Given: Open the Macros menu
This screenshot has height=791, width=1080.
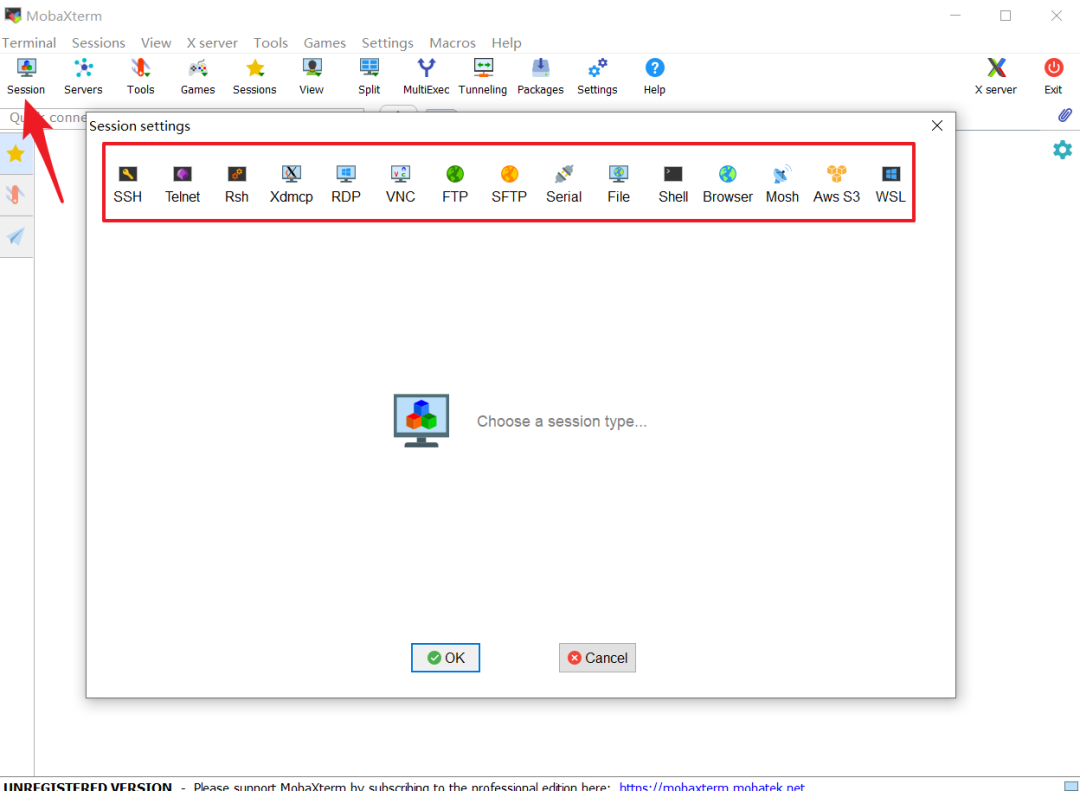Looking at the screenshot, I should (x=452, y=43).
